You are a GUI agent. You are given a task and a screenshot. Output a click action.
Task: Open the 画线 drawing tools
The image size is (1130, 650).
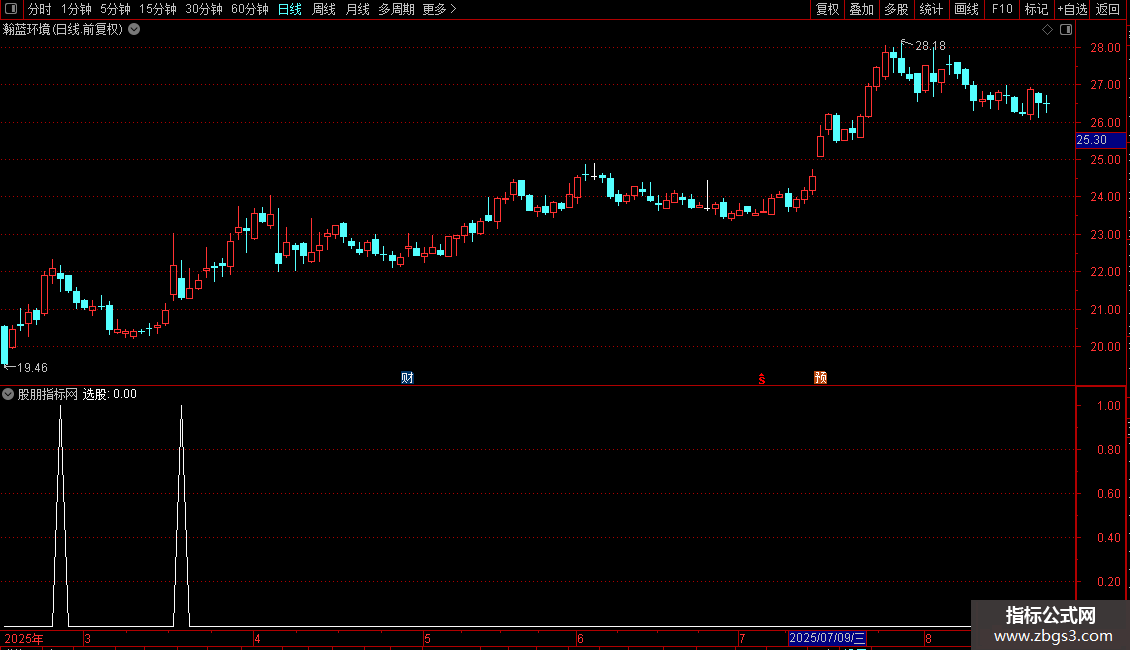[966, 9]
